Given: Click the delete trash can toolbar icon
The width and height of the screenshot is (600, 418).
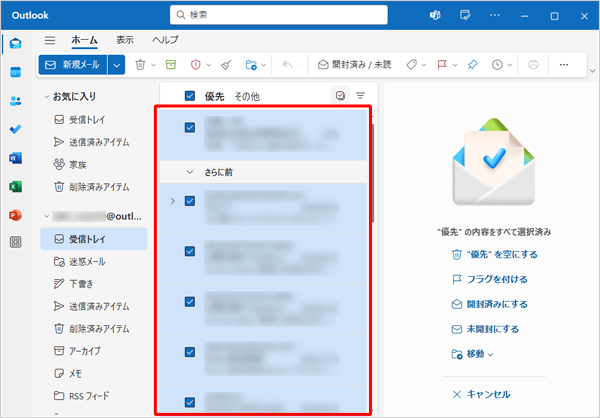Looking at the screenshot, I should point(140,65).
